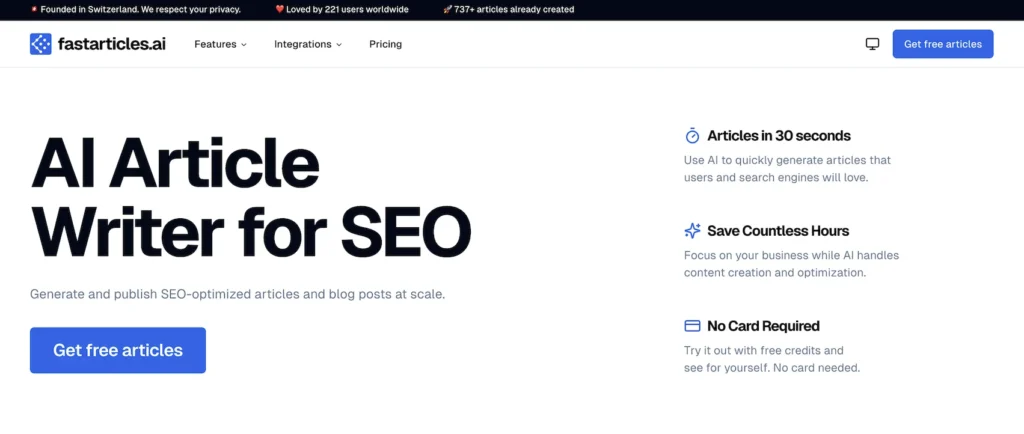This screenshot has width=1024, height=434.
Task: Click the Swiss flag icon in top banner
Action: click(x=34, y=10)
